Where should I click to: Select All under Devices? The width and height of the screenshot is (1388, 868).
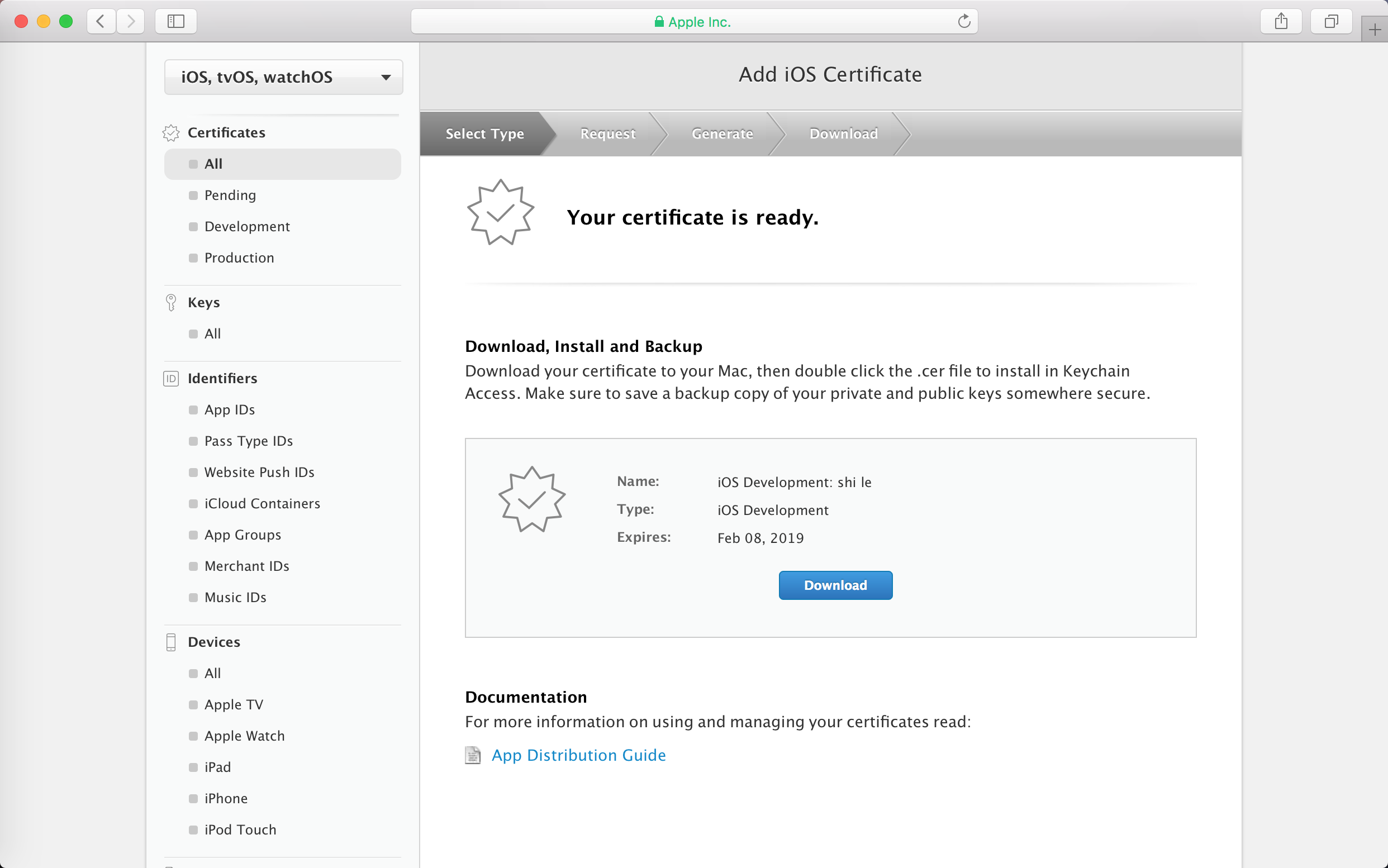212,674
